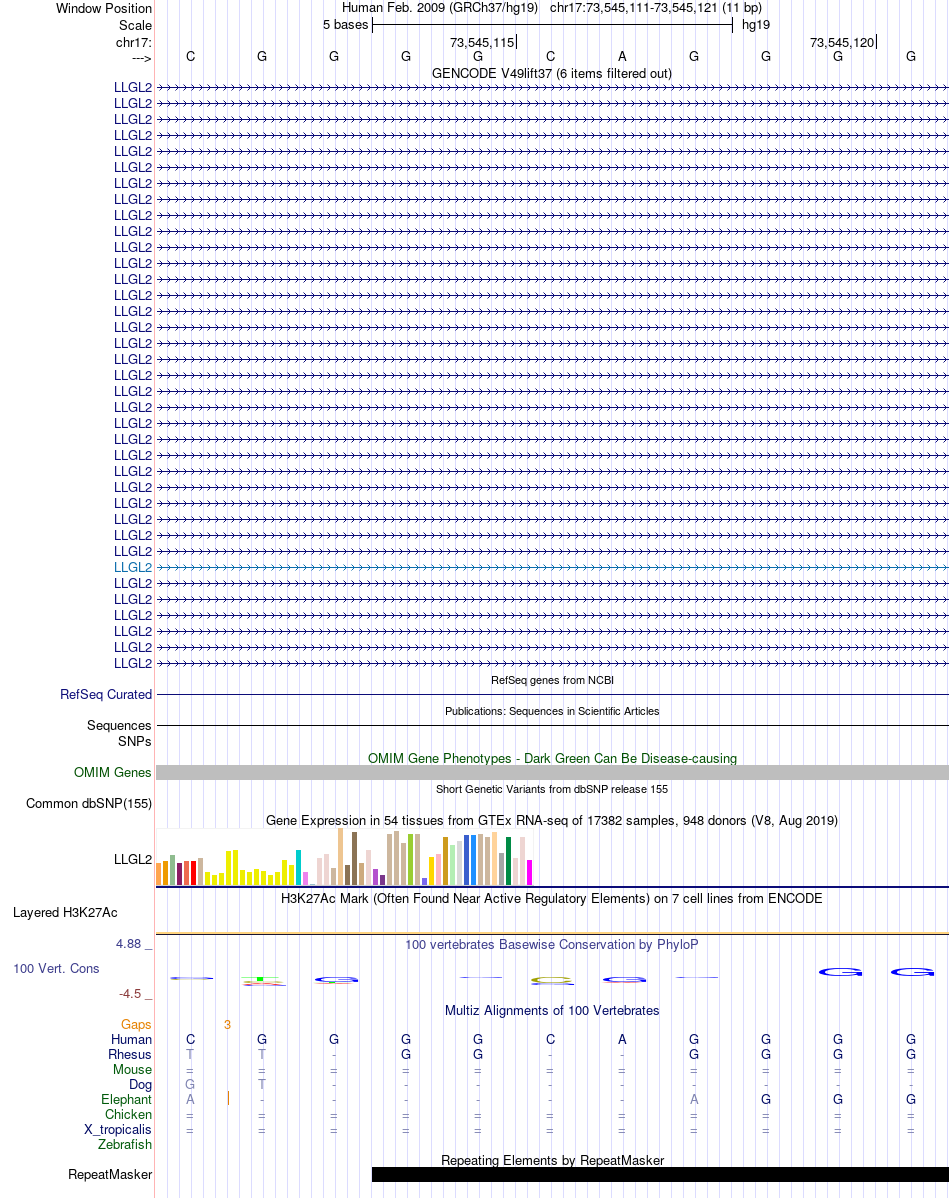Viewport: 950px width, 1198px height.
Task: Click the orange 'Gaps' label
Action: point(136,1025)
